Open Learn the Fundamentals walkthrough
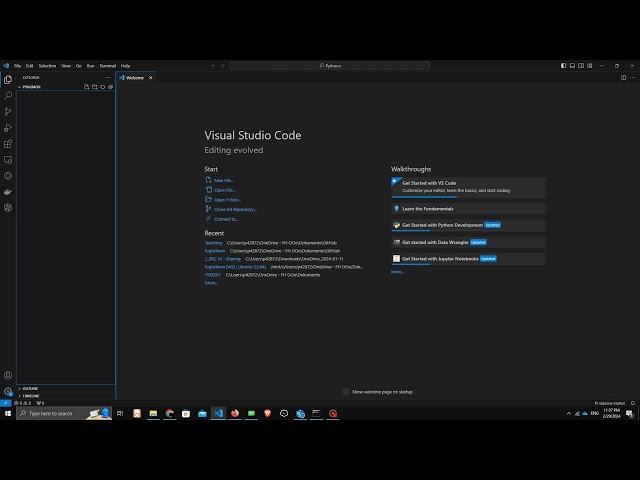Viewport: 640px width, 480px height. [469, 209]
